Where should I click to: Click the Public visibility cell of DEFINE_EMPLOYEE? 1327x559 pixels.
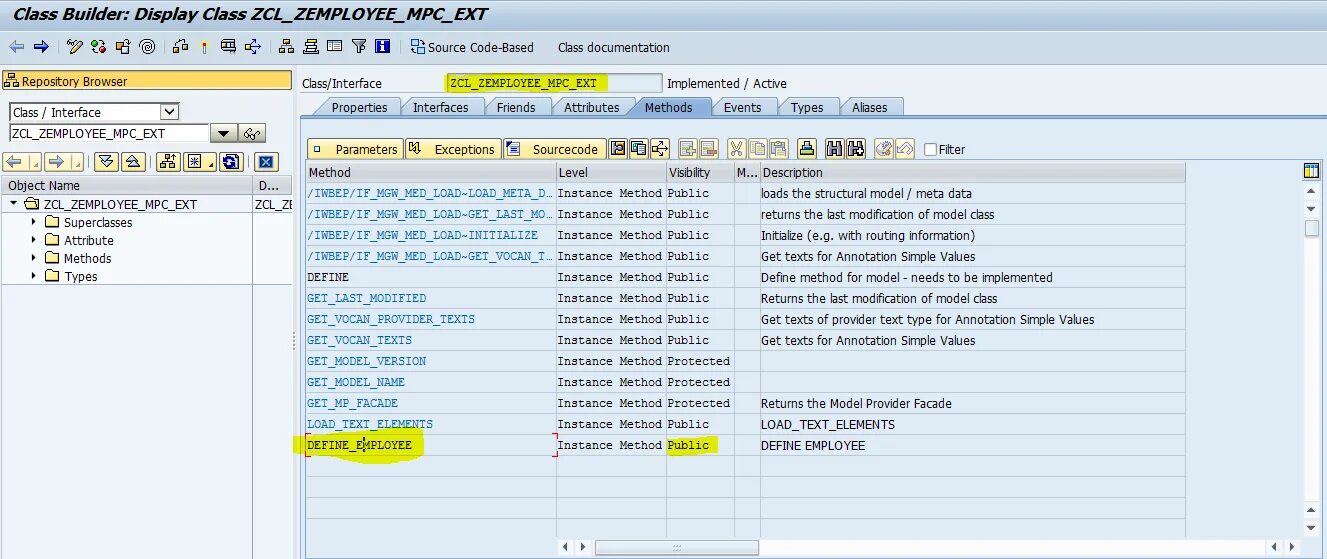pos(700,445)
